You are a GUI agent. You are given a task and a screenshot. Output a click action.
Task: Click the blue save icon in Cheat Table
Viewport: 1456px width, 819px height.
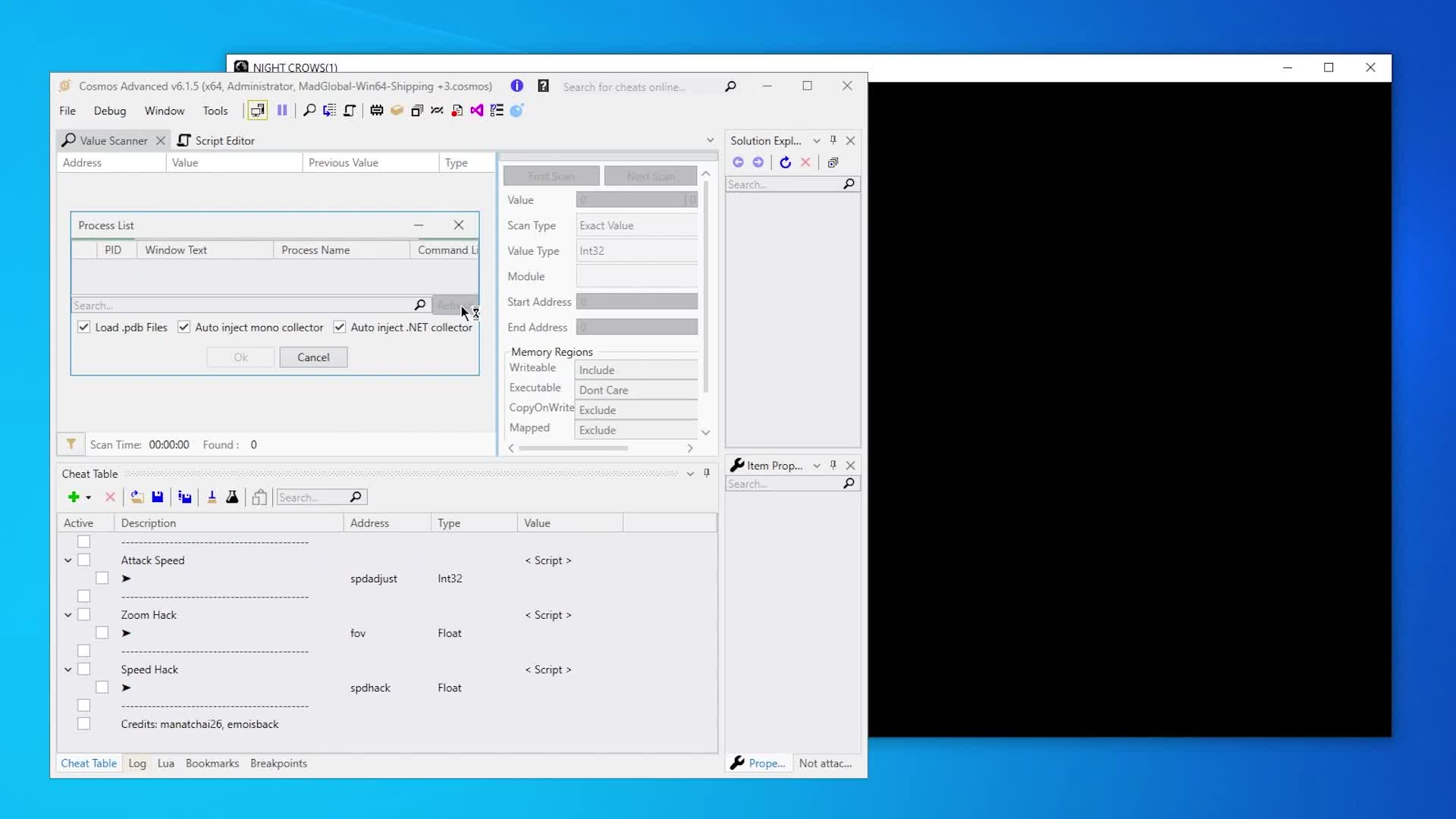158,497
